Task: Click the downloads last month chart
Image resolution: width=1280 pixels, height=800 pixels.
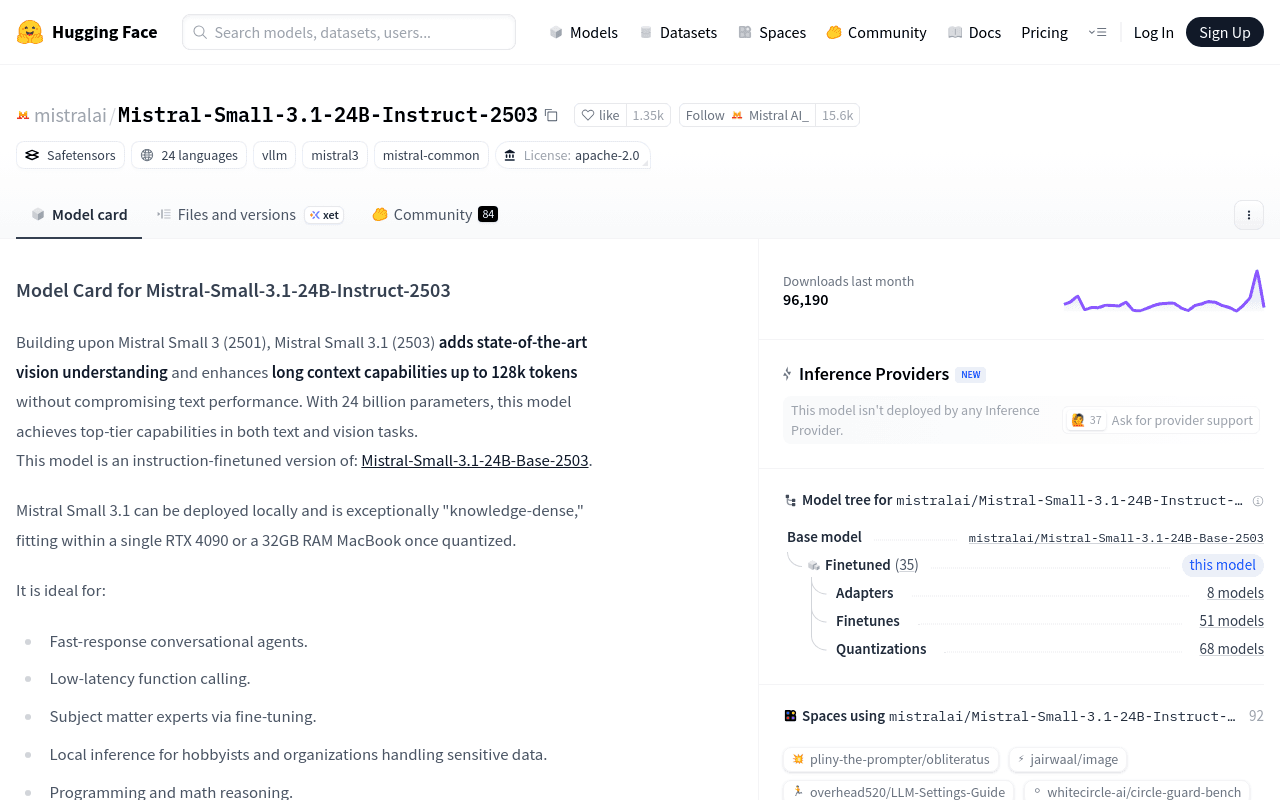Action: (1165, 291)
